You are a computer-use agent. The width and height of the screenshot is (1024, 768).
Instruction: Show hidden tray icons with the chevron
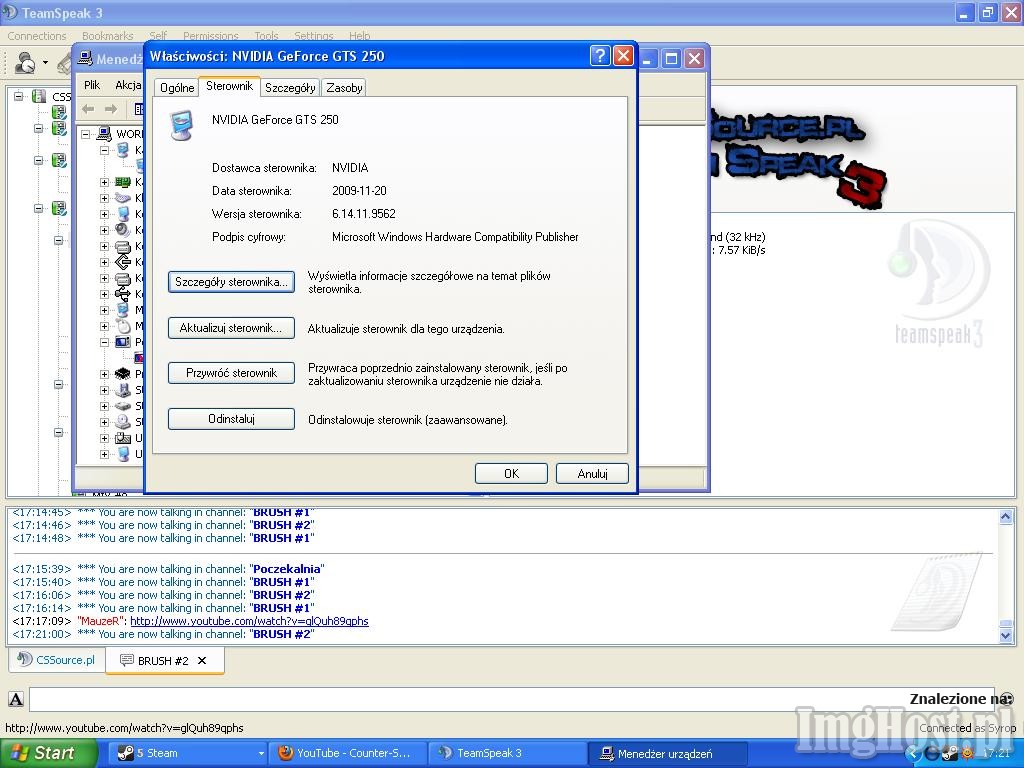914,754
